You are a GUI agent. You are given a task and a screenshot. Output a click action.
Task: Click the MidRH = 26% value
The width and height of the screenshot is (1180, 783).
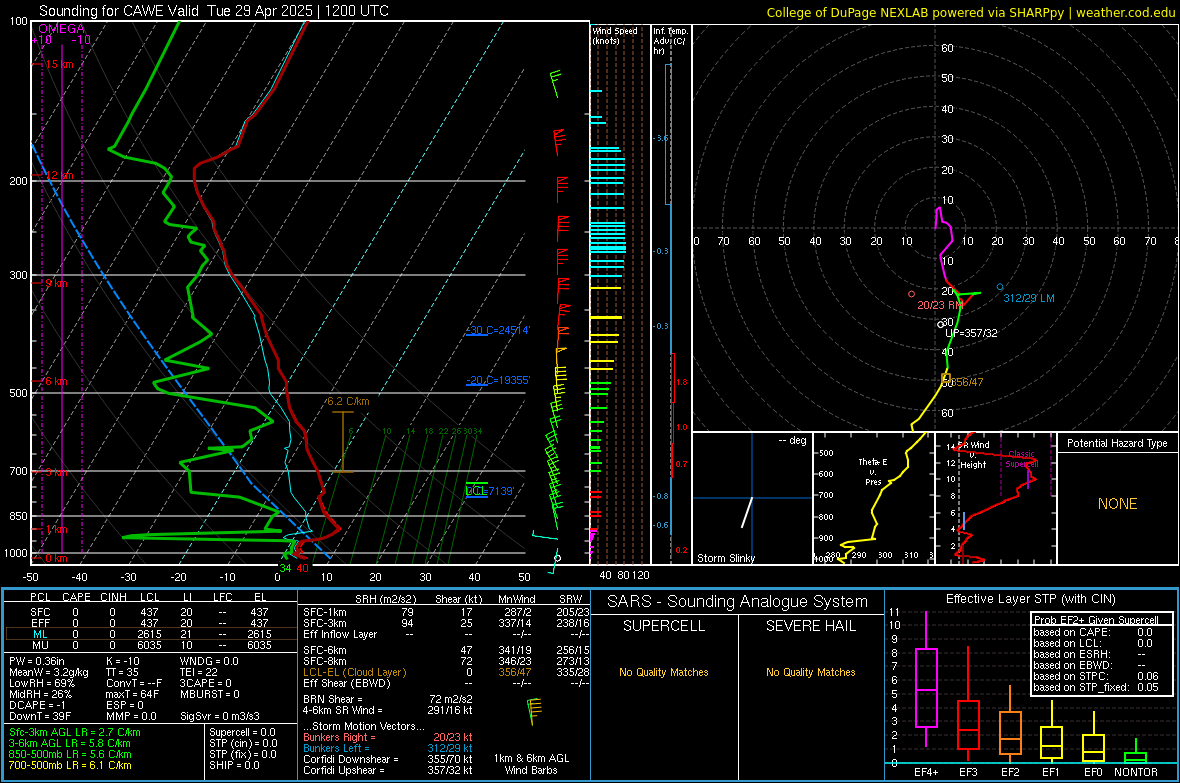pyautogui.click(x=41, y=694)
